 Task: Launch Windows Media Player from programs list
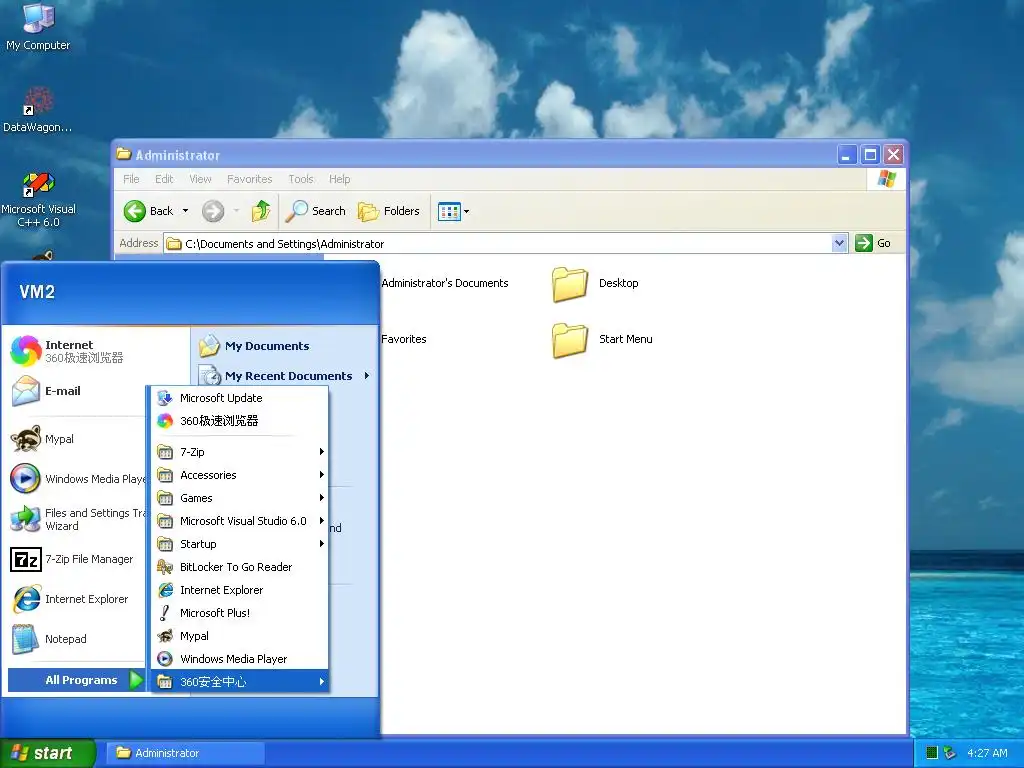[x=240, y=659]
